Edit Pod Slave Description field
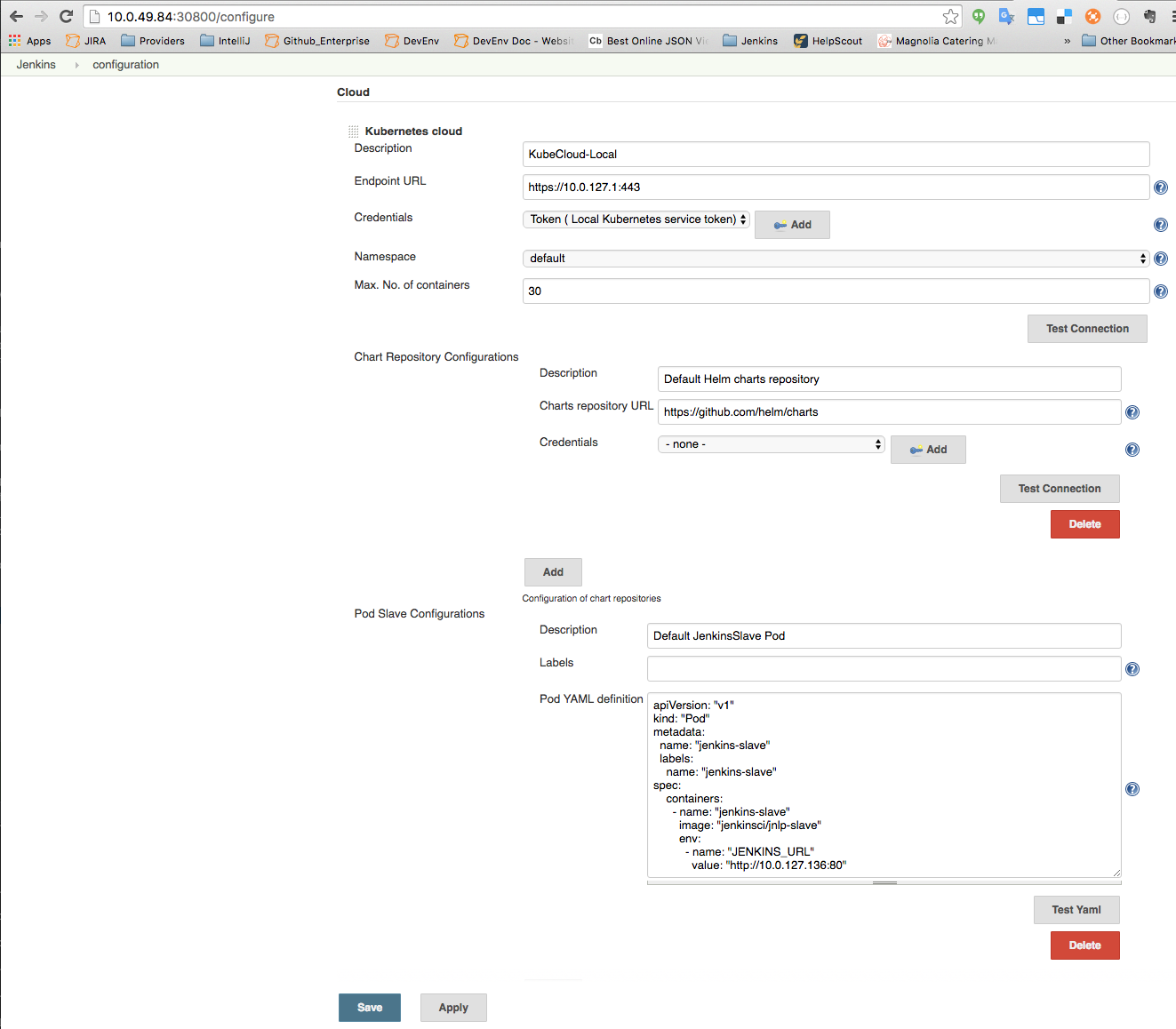 [x=884, y=635]
